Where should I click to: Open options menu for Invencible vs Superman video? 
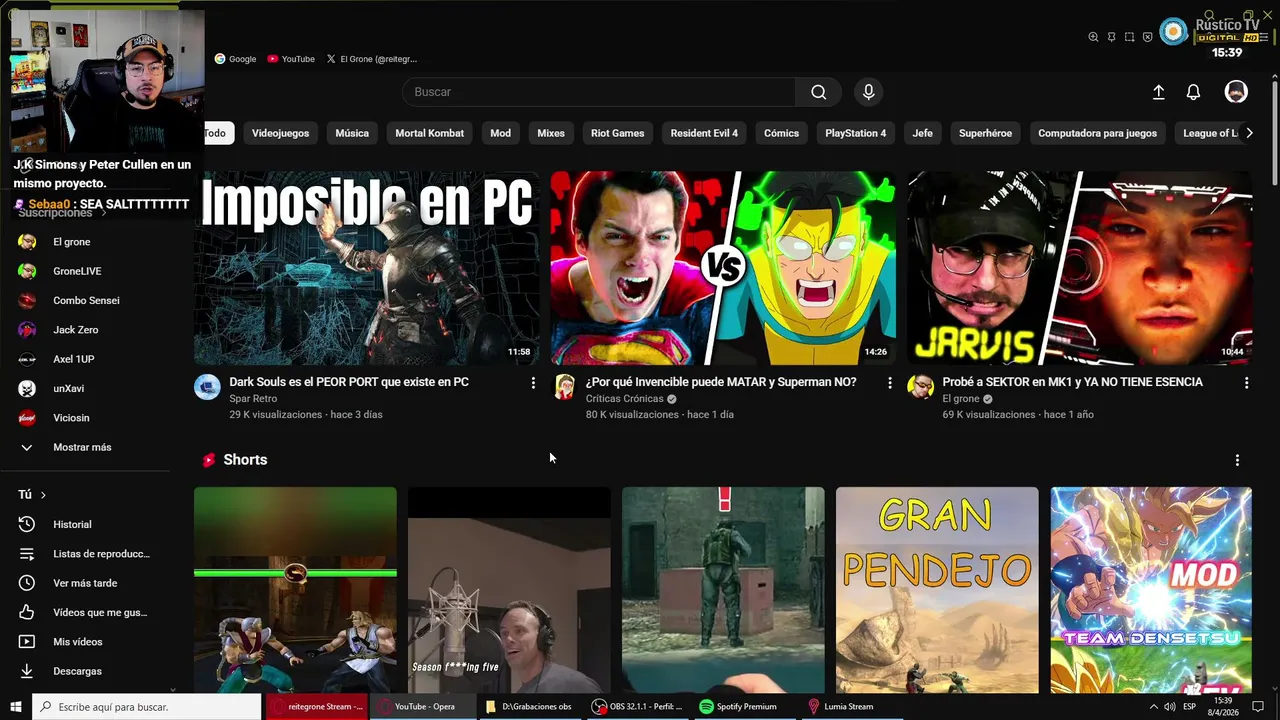[x=890, y=383]
